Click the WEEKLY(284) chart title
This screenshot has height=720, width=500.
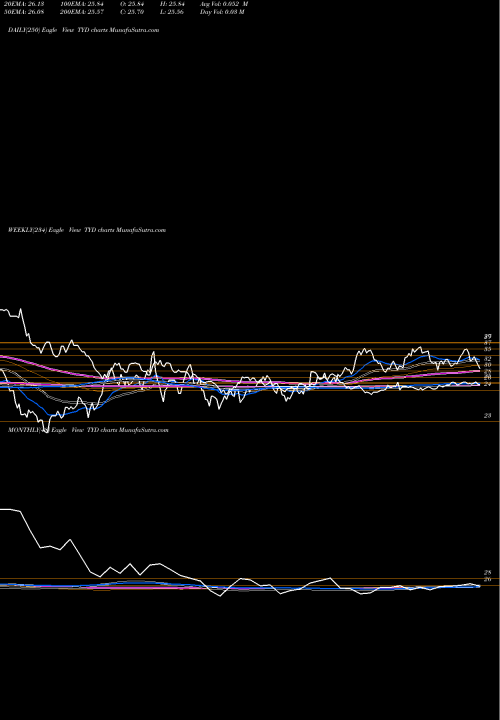[x=87, y=230]
